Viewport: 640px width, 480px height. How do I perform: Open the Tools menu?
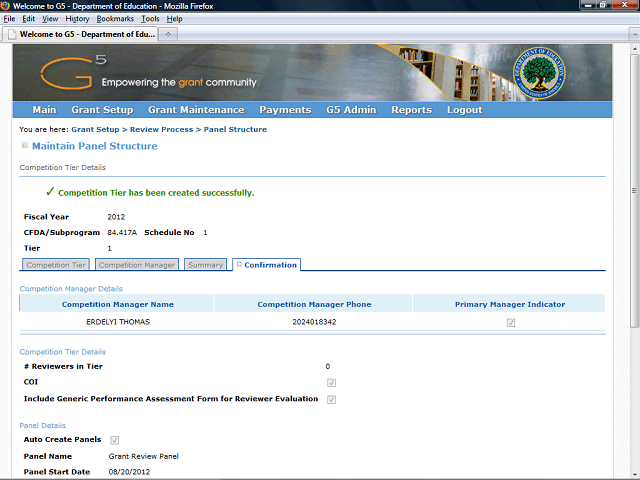coord(150,19)
